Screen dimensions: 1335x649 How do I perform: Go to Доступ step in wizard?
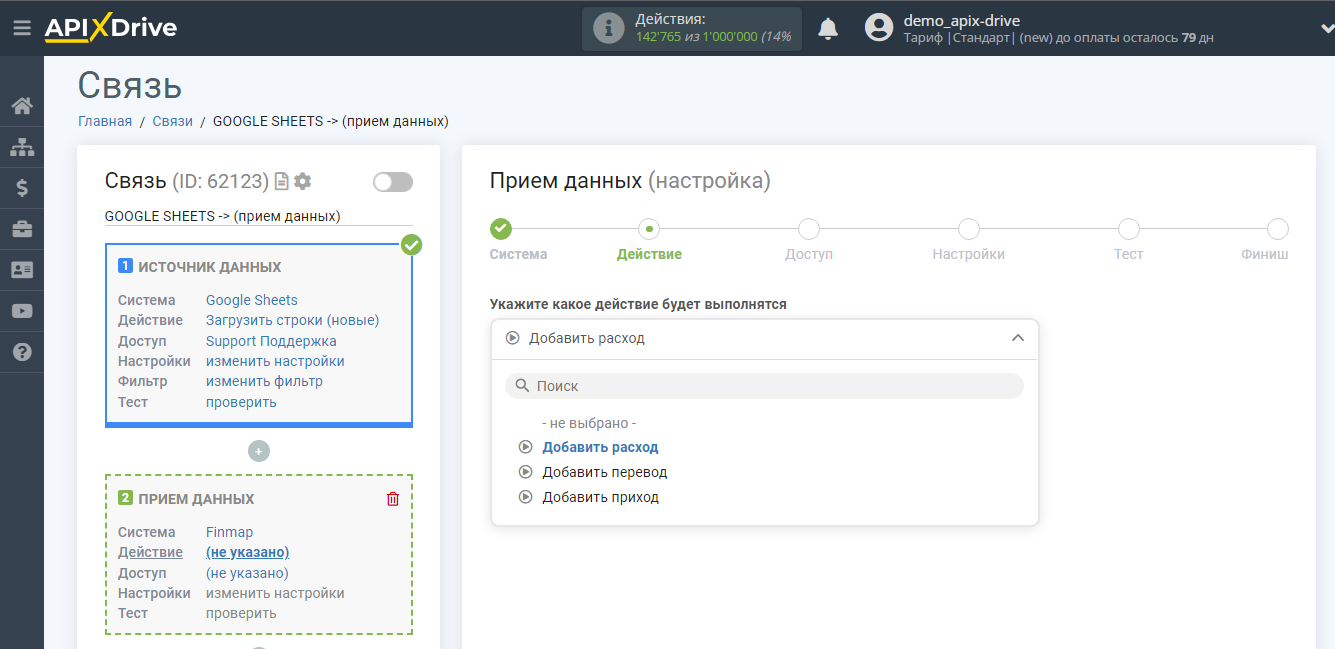point(809,229)
